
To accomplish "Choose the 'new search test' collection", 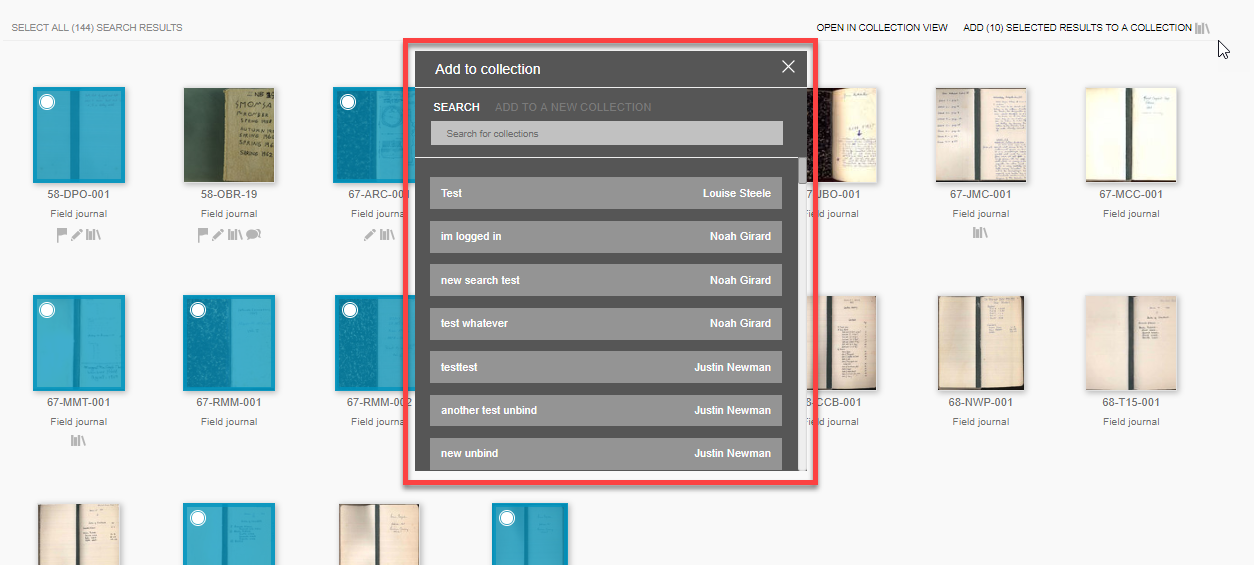I will click(606, 280).
